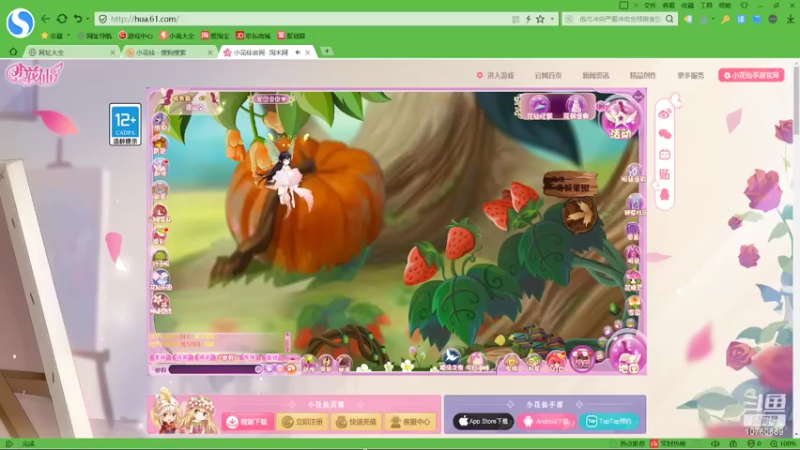
Task: Click the magnifier search icon
Action: tap(669, 19)
